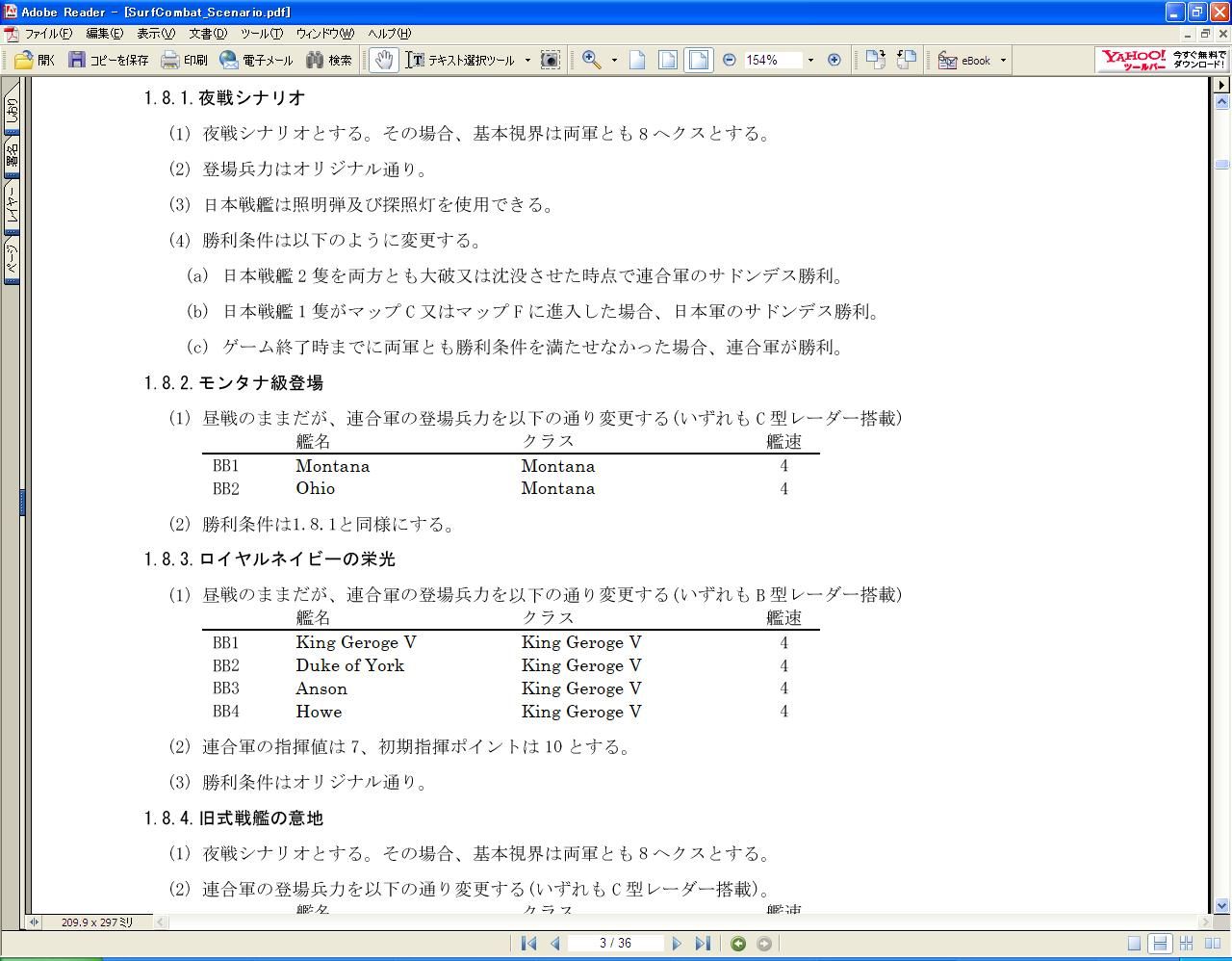Click the Open (開く) folder button
The width and height of the screenshot is (1232, 961).
(35, 60)
